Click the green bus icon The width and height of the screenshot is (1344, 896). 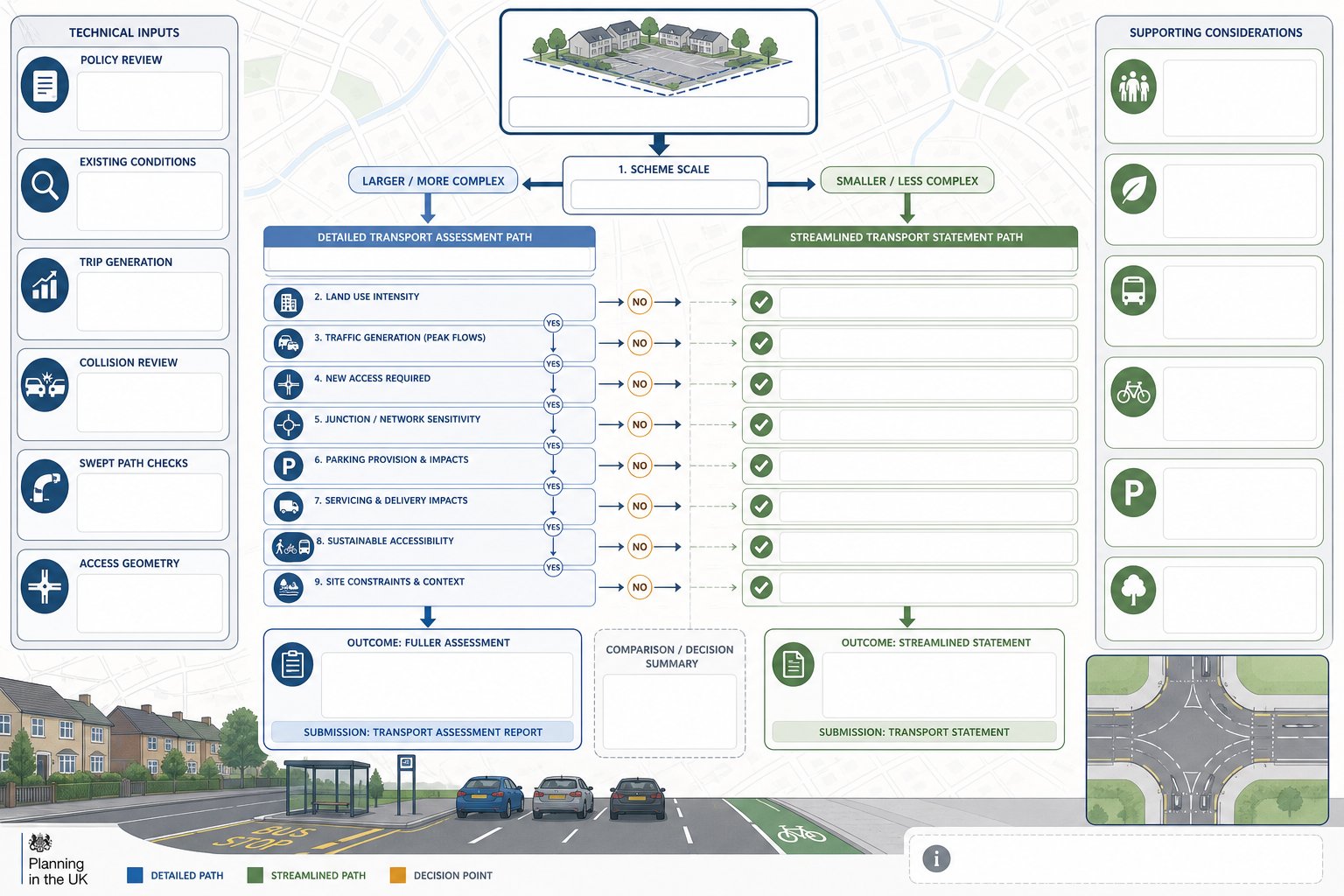point(1133,290)
